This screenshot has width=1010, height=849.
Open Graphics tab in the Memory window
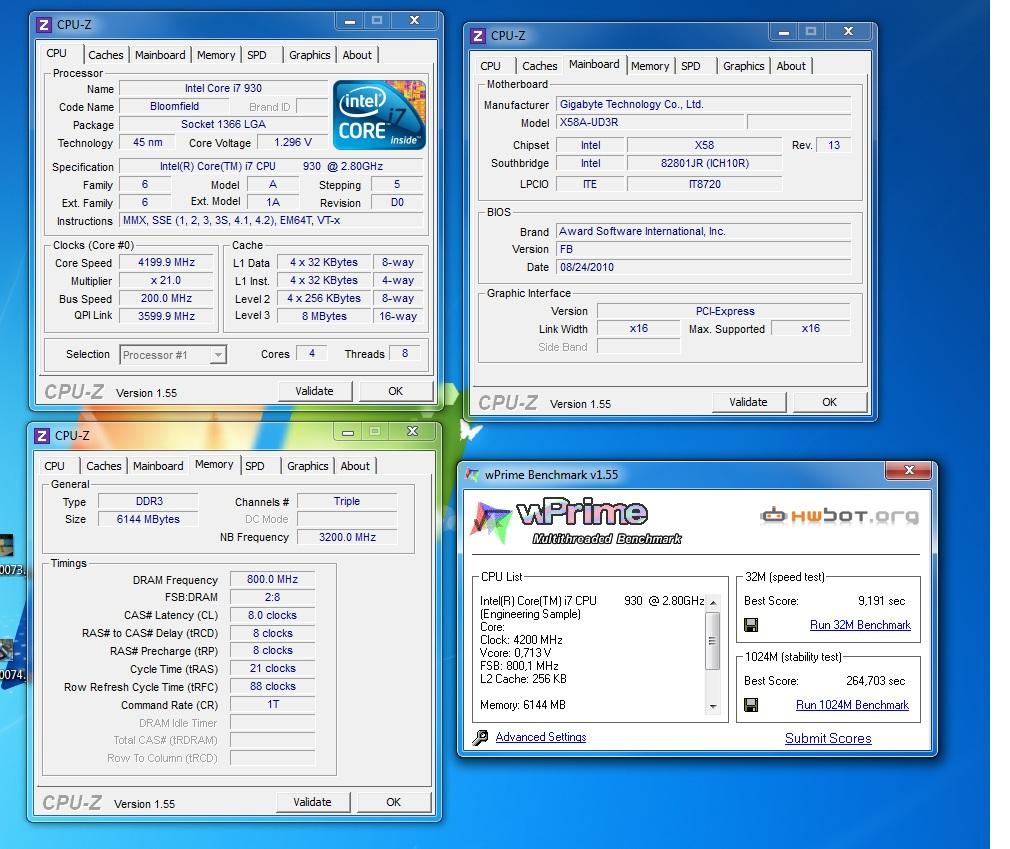pos(307,466)
